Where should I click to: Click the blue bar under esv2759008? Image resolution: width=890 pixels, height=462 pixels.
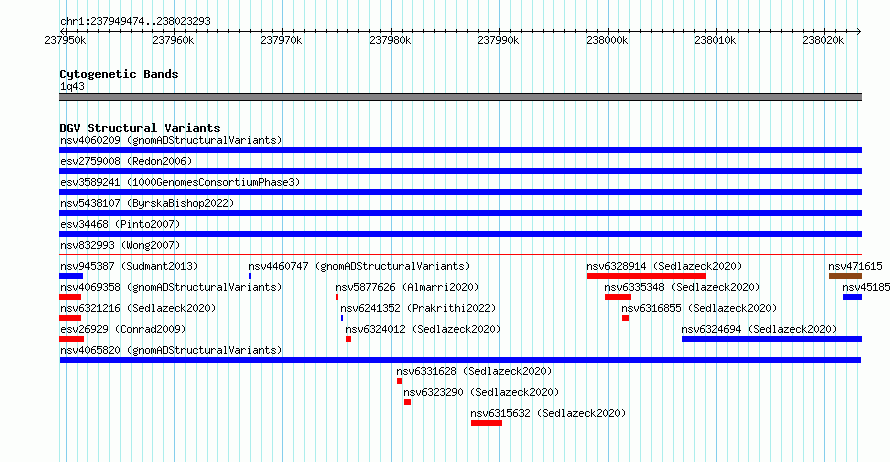pos(460,171)
